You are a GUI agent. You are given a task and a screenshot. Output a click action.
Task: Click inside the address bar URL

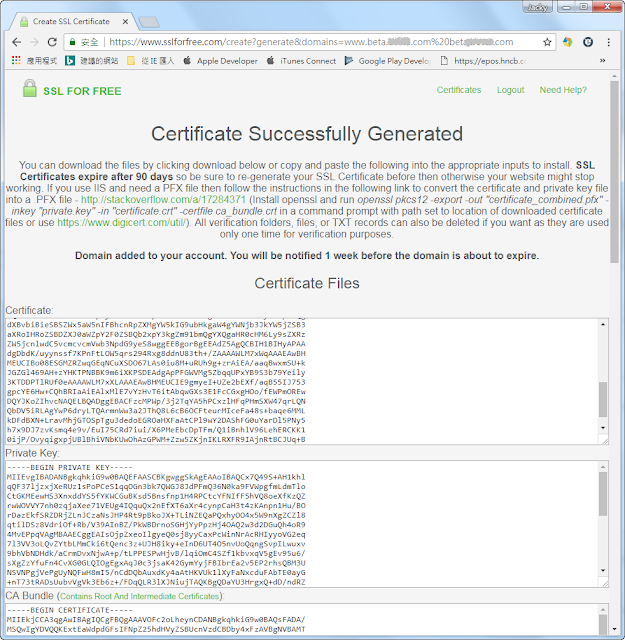(x=310, y=42)
